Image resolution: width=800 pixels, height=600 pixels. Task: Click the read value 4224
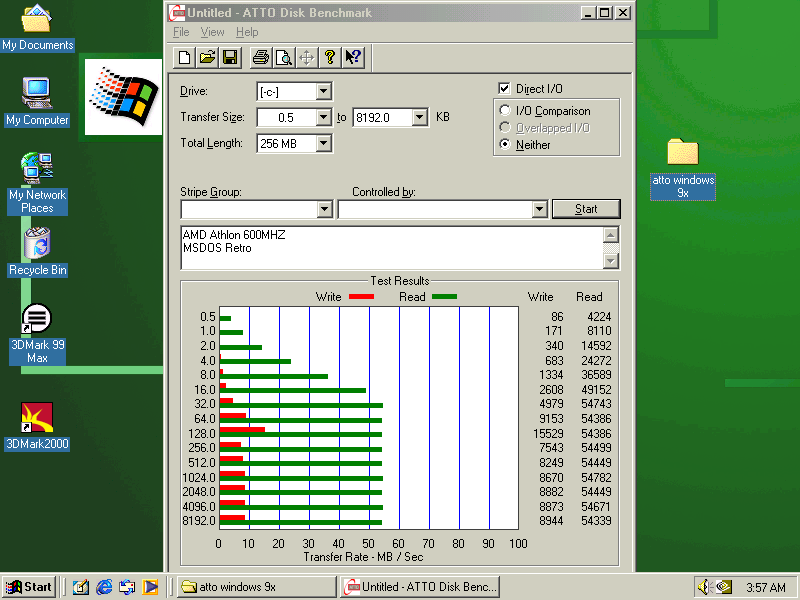tap(599, 317)
